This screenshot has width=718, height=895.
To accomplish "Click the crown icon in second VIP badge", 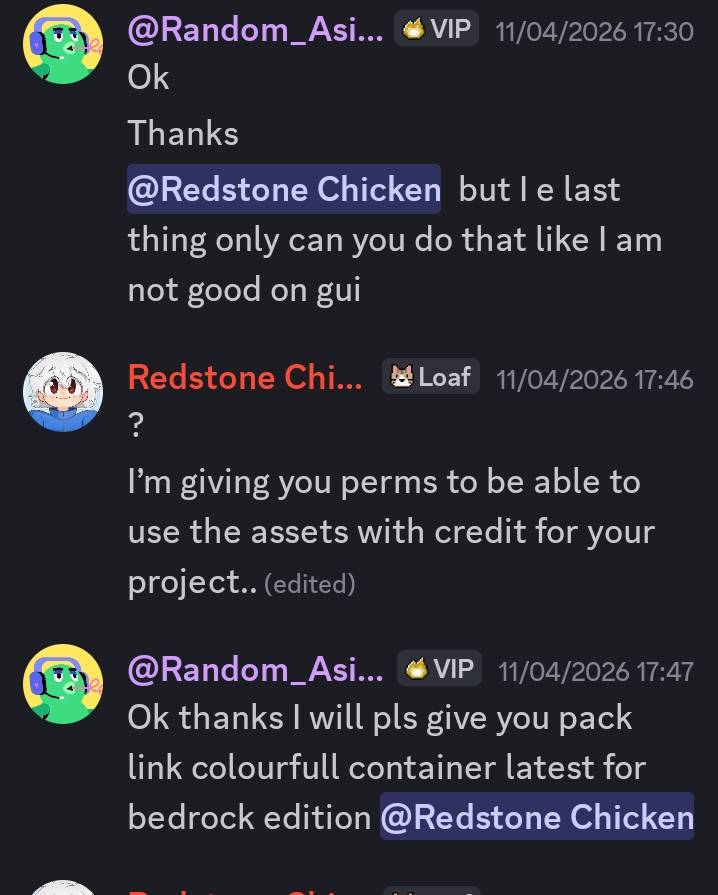I will click(x=416, y=668).
